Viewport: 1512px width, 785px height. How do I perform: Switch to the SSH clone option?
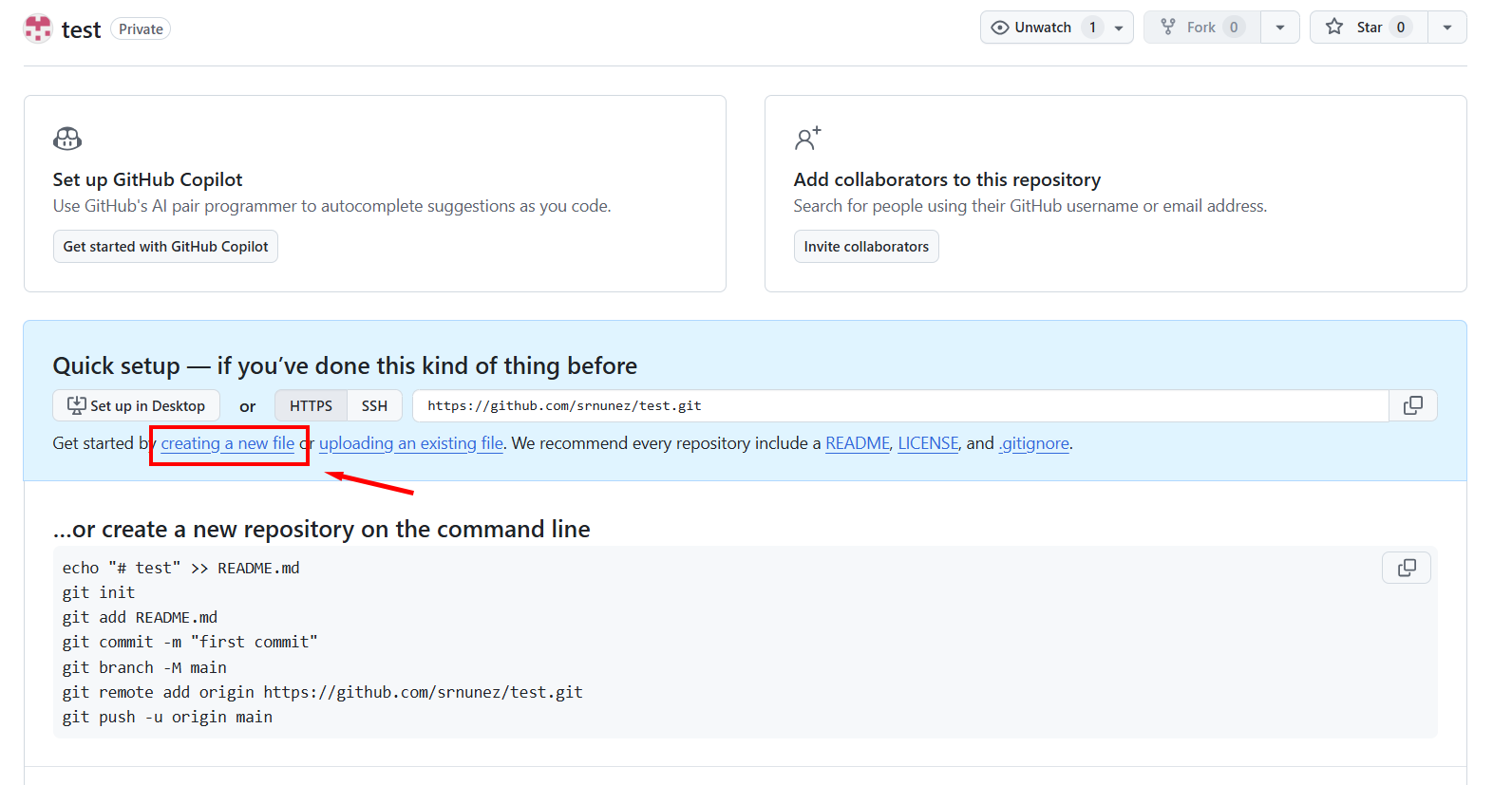[374, 406]
